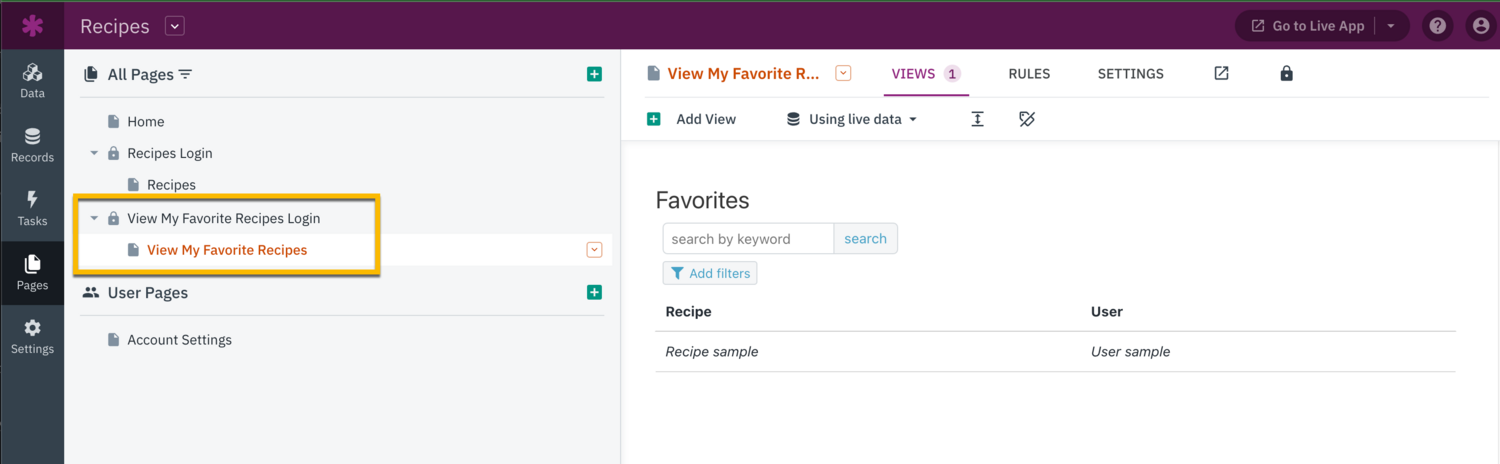This screenshot has height=464, width=1500.
Task: Click the Recipe column header
Action: tap(688, 311)
